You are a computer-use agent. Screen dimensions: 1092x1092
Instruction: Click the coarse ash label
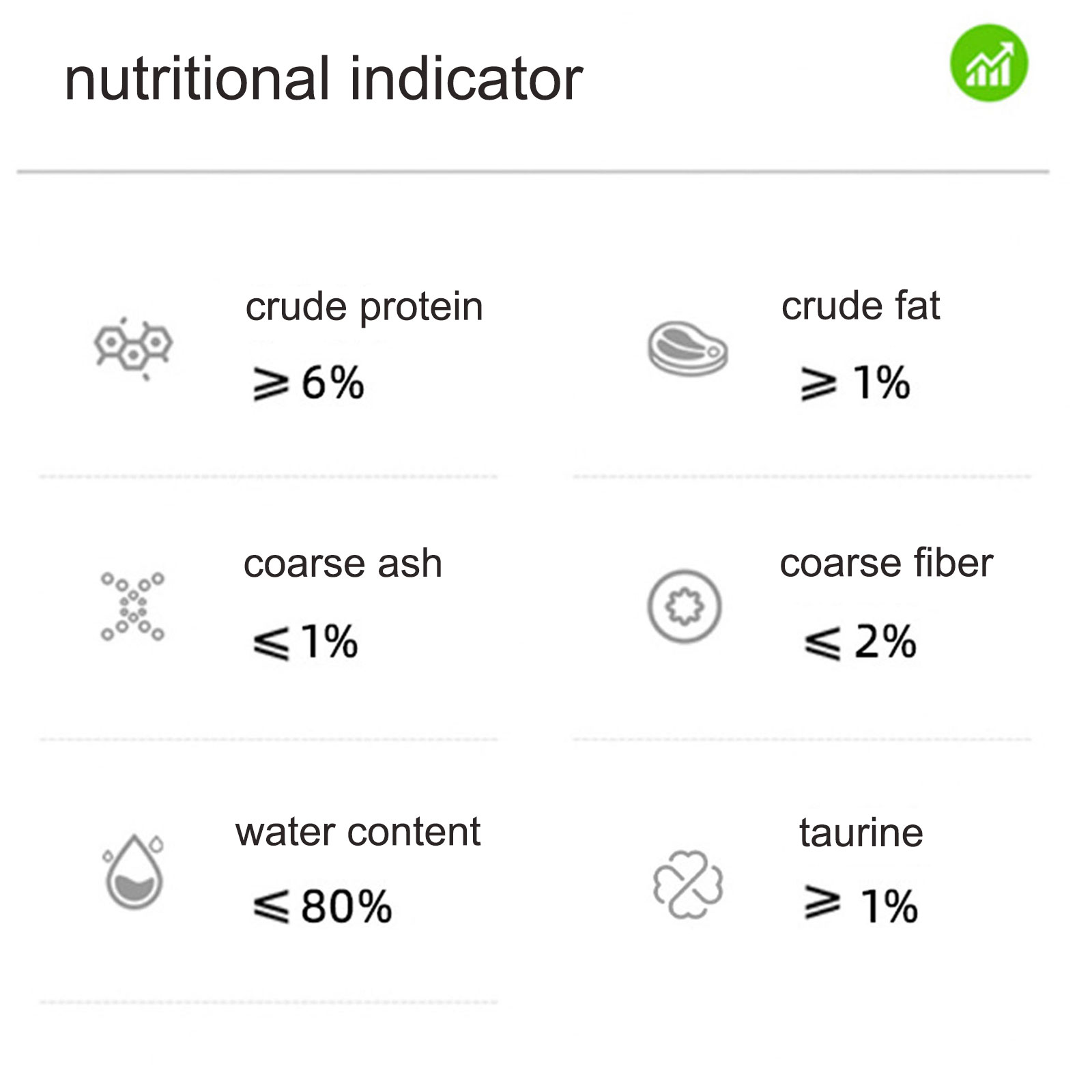click(x=343, y=564)
